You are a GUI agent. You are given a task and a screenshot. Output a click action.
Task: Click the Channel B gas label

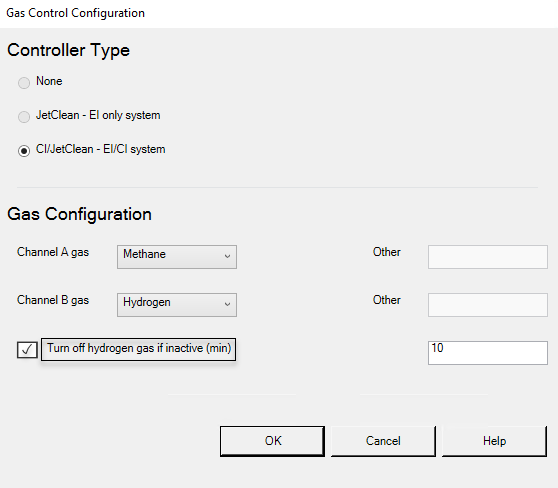pyautogui.click(x=53, y=300)
